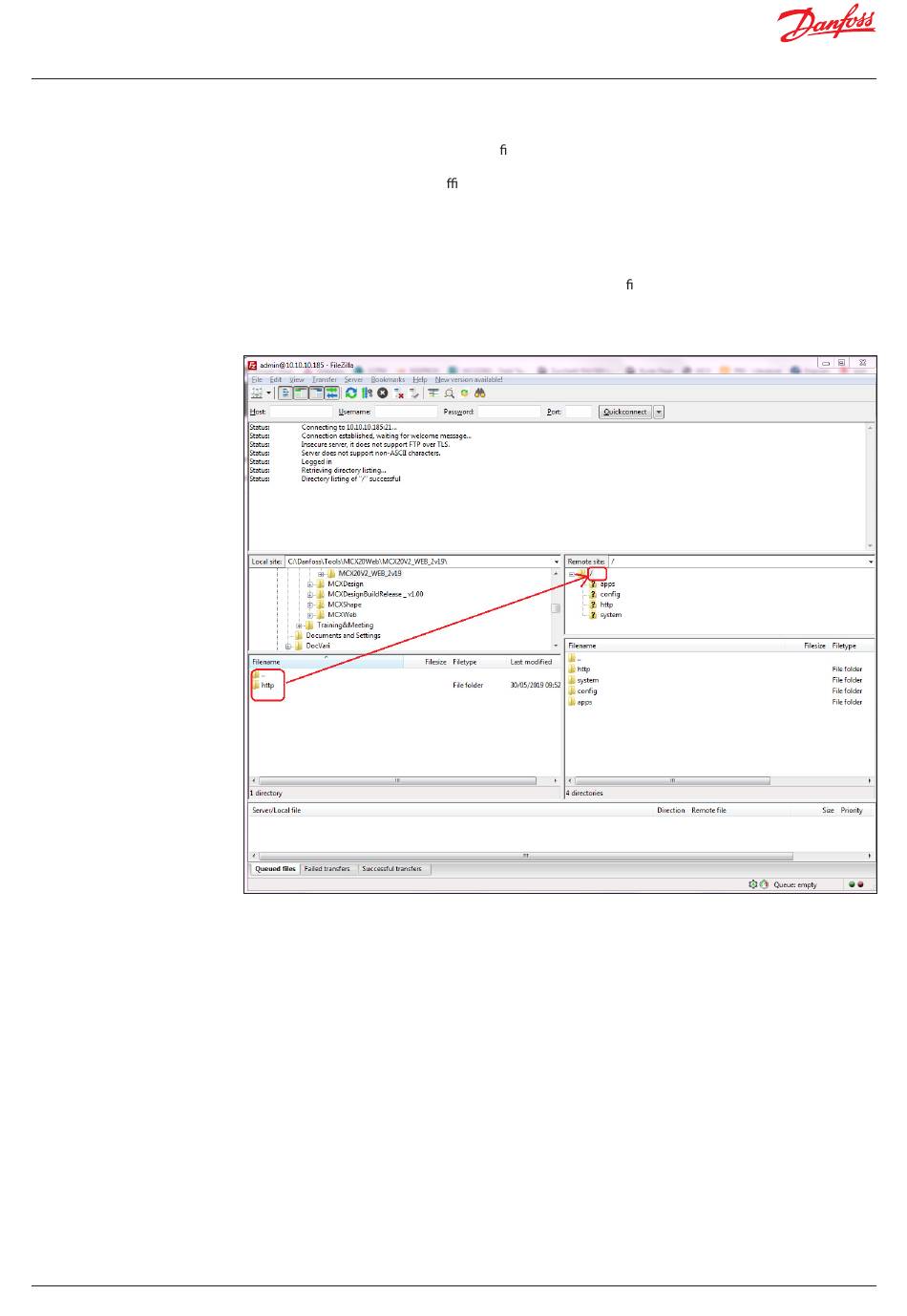Image resolution: width=907 pixels, height=1316 pixels.
Task: Toggle synchronized browsing
Action: [x=464, y=393]
